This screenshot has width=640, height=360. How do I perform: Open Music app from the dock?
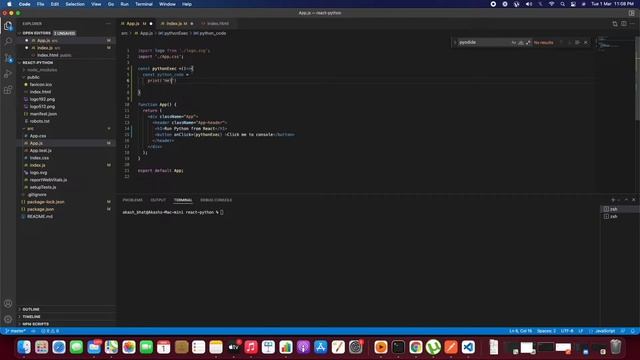tap(251, 347)
